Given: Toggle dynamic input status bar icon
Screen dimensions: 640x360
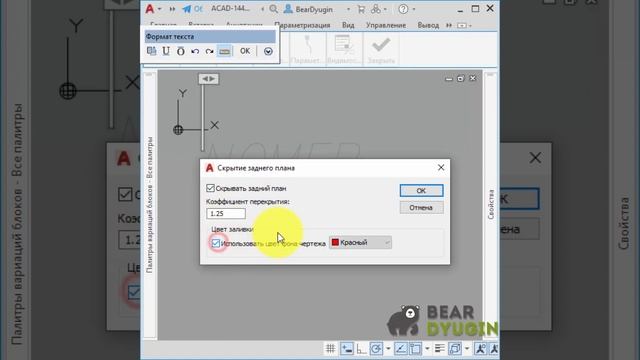Looking at the screenshot, I should pyautogui.click(x=347, y=349).
